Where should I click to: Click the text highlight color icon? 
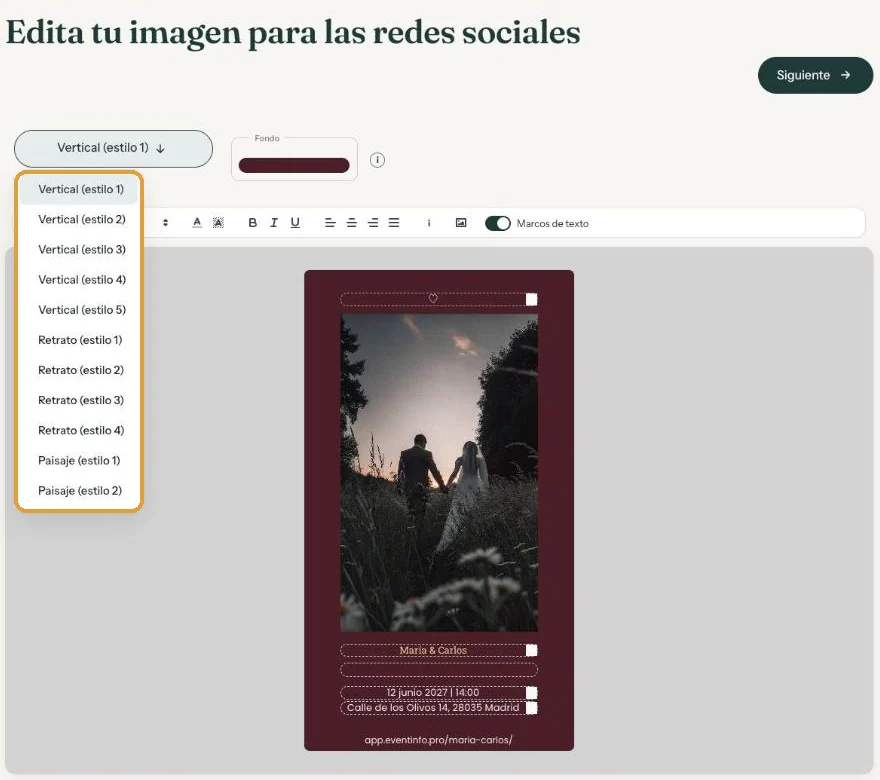pos(218,223)
